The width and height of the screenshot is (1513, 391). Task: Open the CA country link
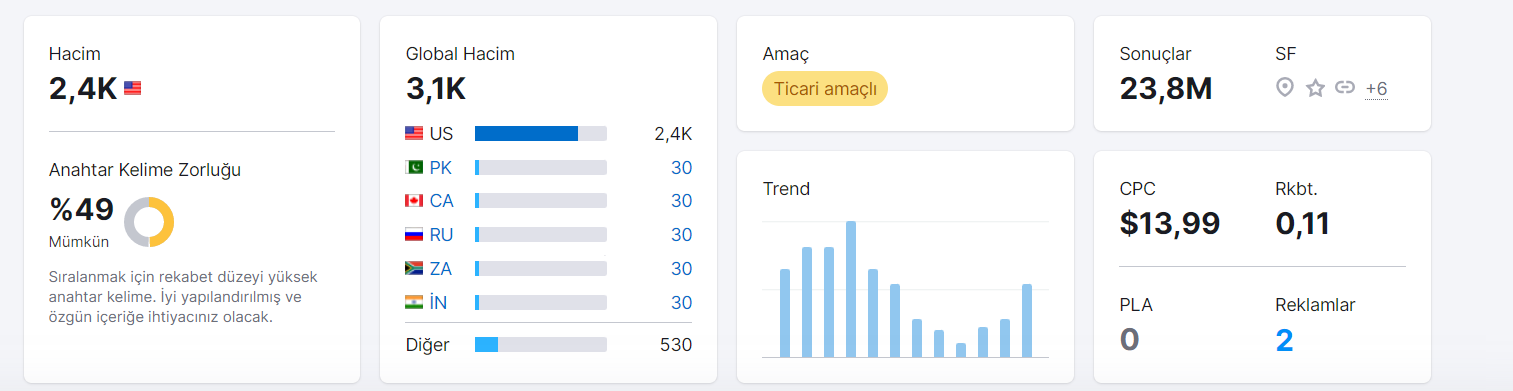pyautogui.click(x=441, y=201)
